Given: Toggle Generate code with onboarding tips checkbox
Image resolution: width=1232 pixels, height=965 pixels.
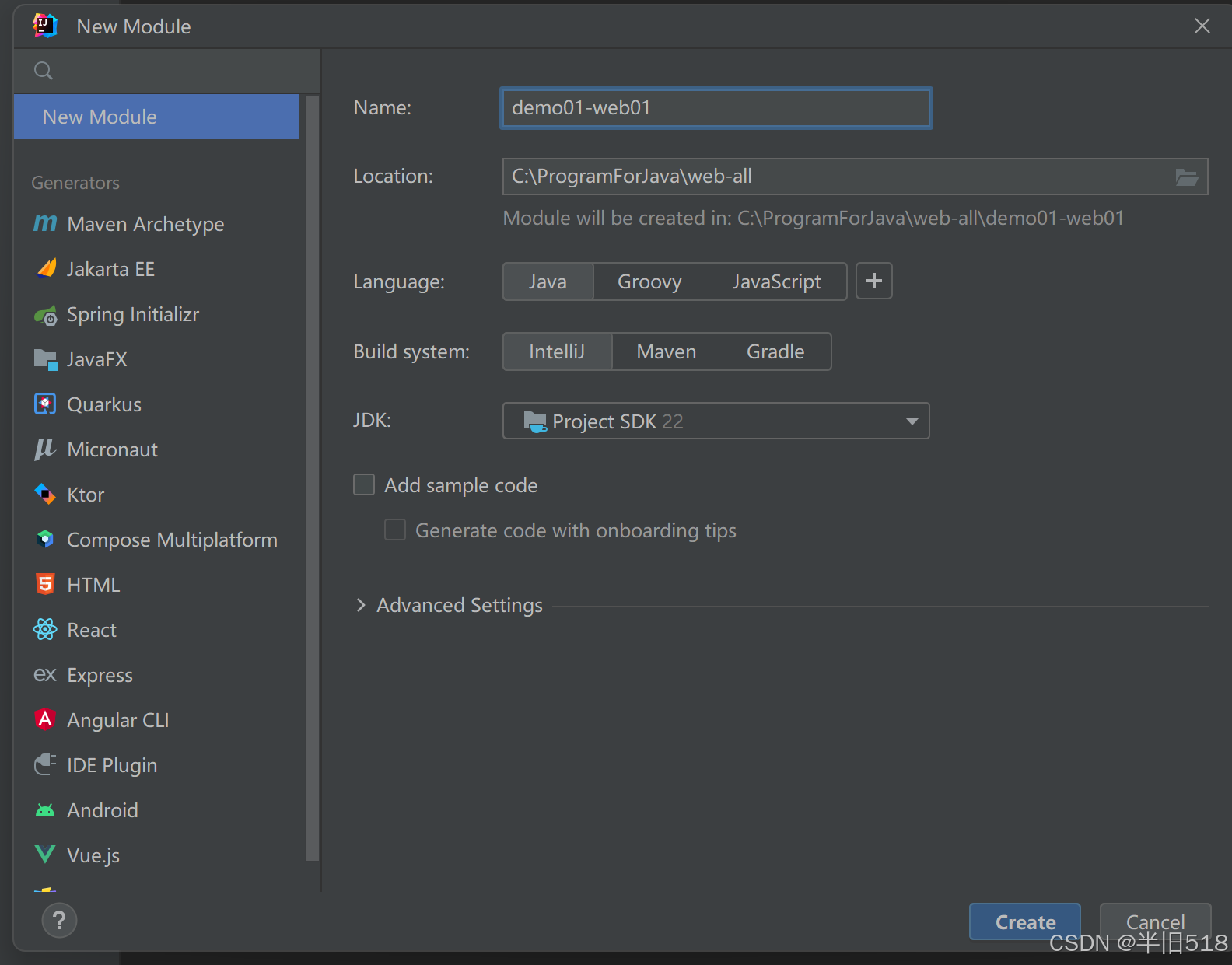Looking at the screenshot, I should (x=395, y=530).
